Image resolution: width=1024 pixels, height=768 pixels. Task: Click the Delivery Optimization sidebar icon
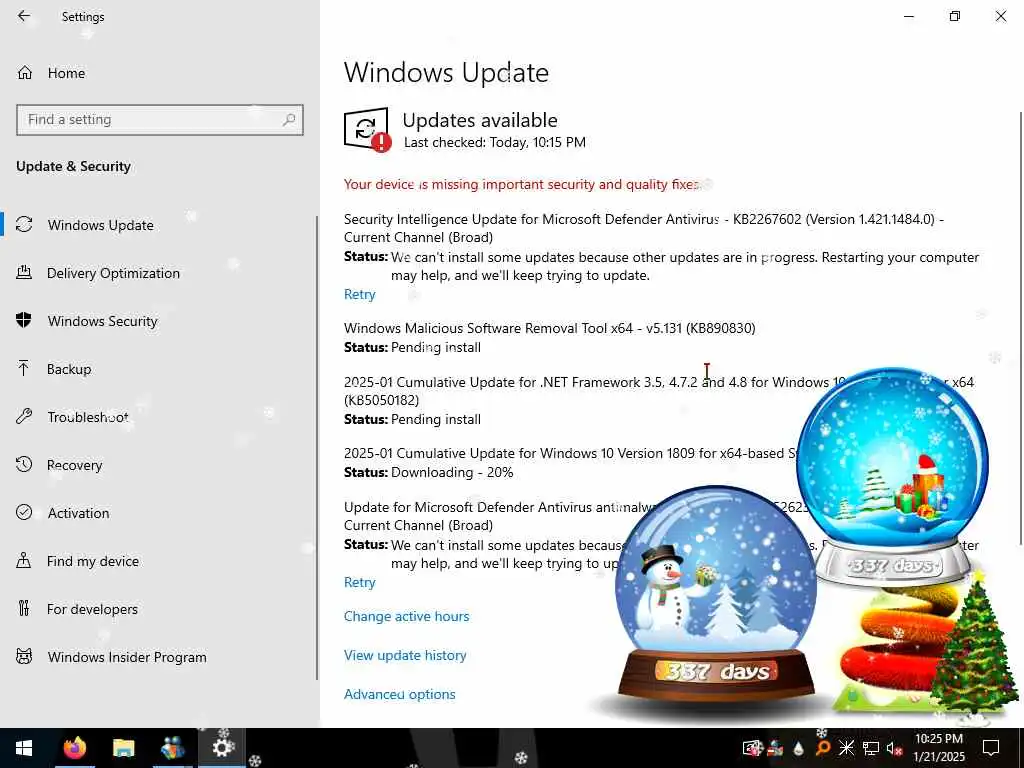click(24, 273)
